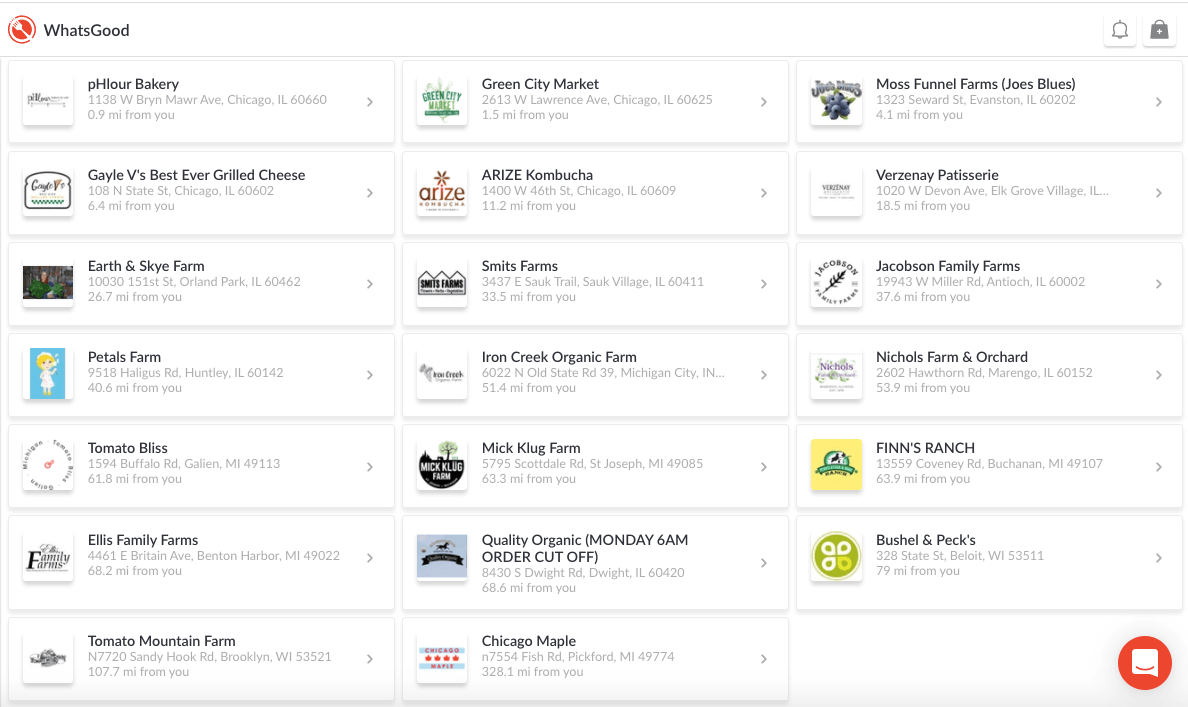Click address '9518 Haligus Rd, Huntley, IL 60142'

[x=186, y=373]
